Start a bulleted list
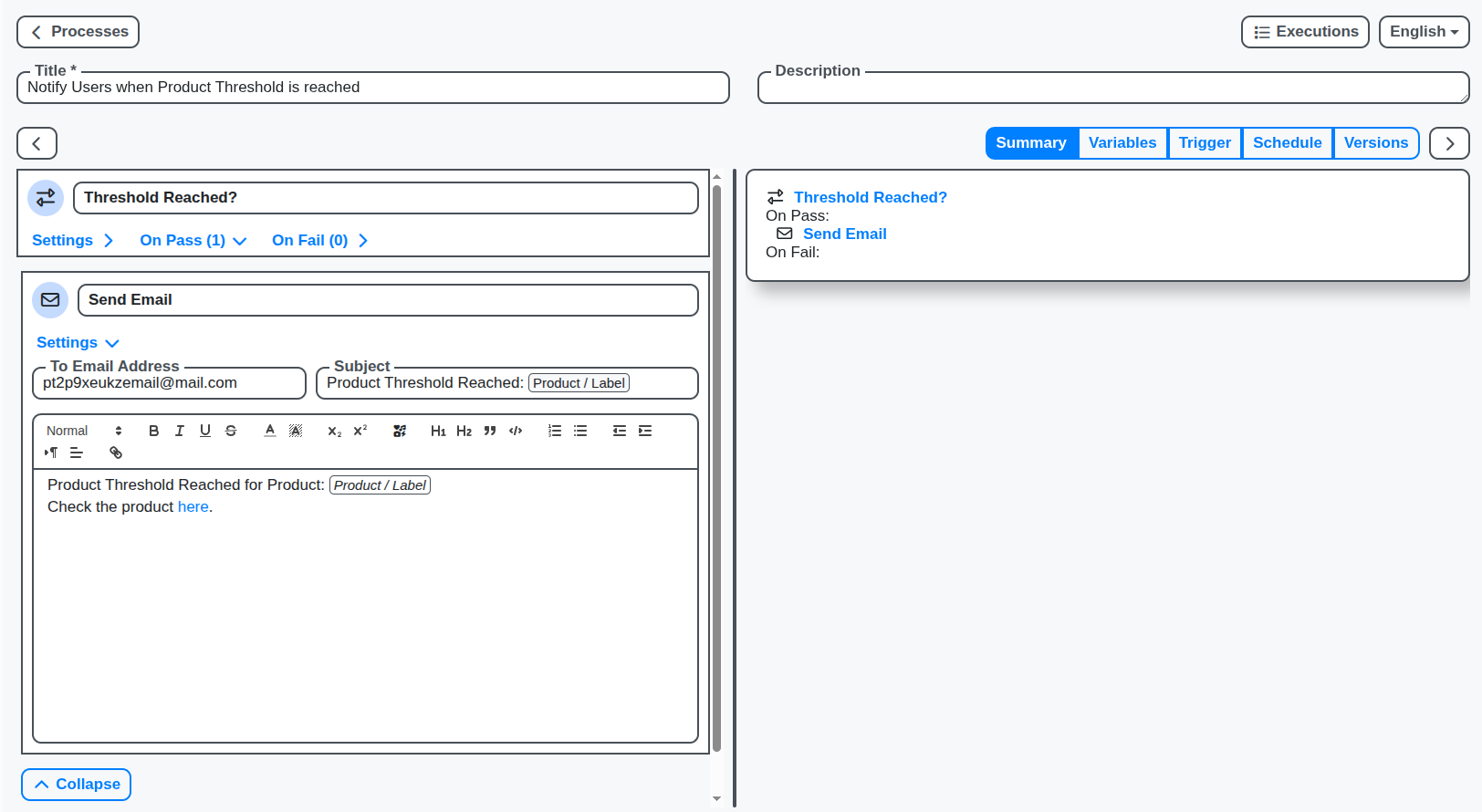The image size is (1482, 812). click(580, 431)
